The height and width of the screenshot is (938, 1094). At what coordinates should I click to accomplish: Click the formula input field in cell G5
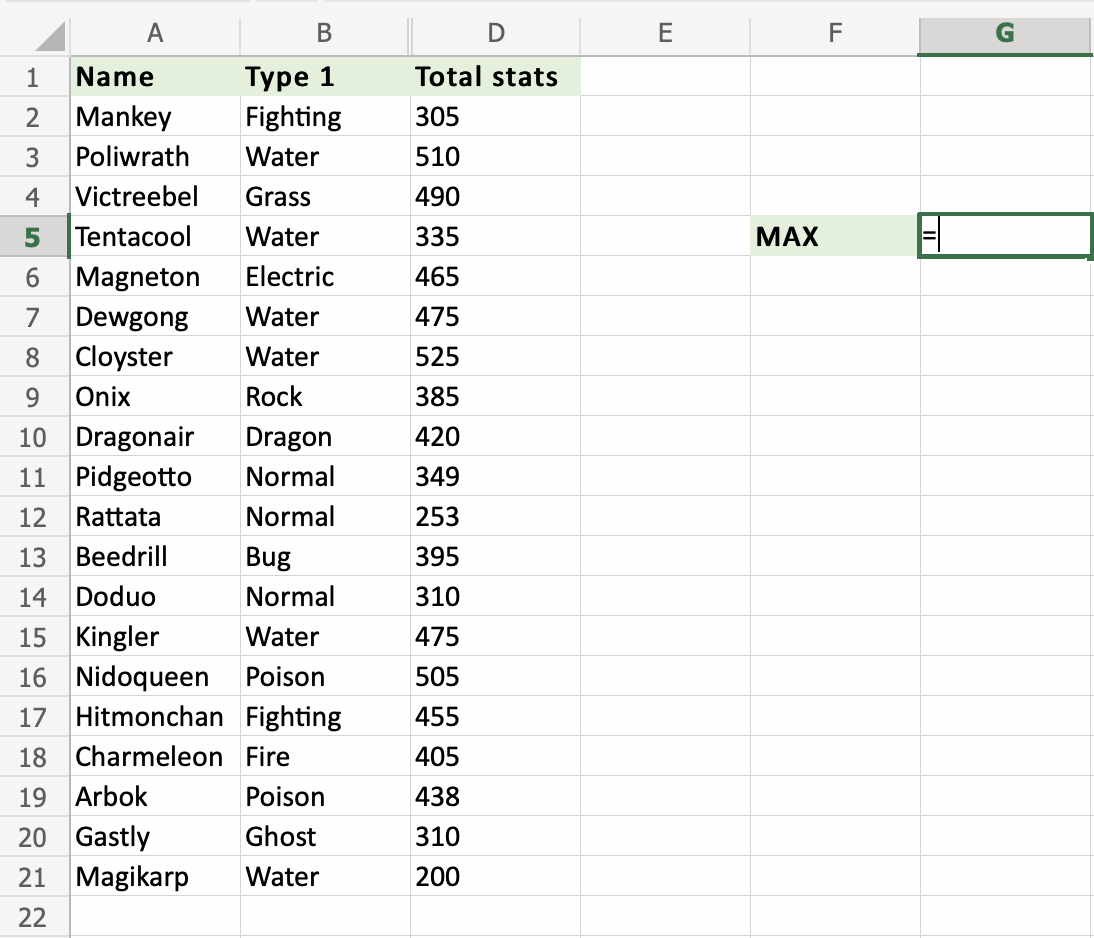point(1004,236)
